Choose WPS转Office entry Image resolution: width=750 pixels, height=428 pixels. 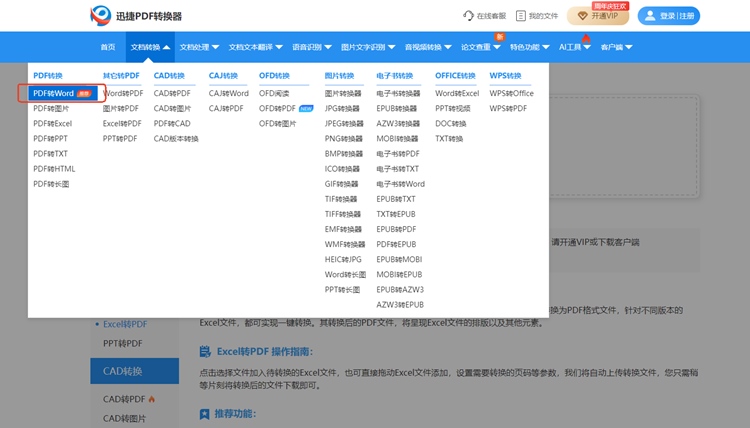[511, 93]
